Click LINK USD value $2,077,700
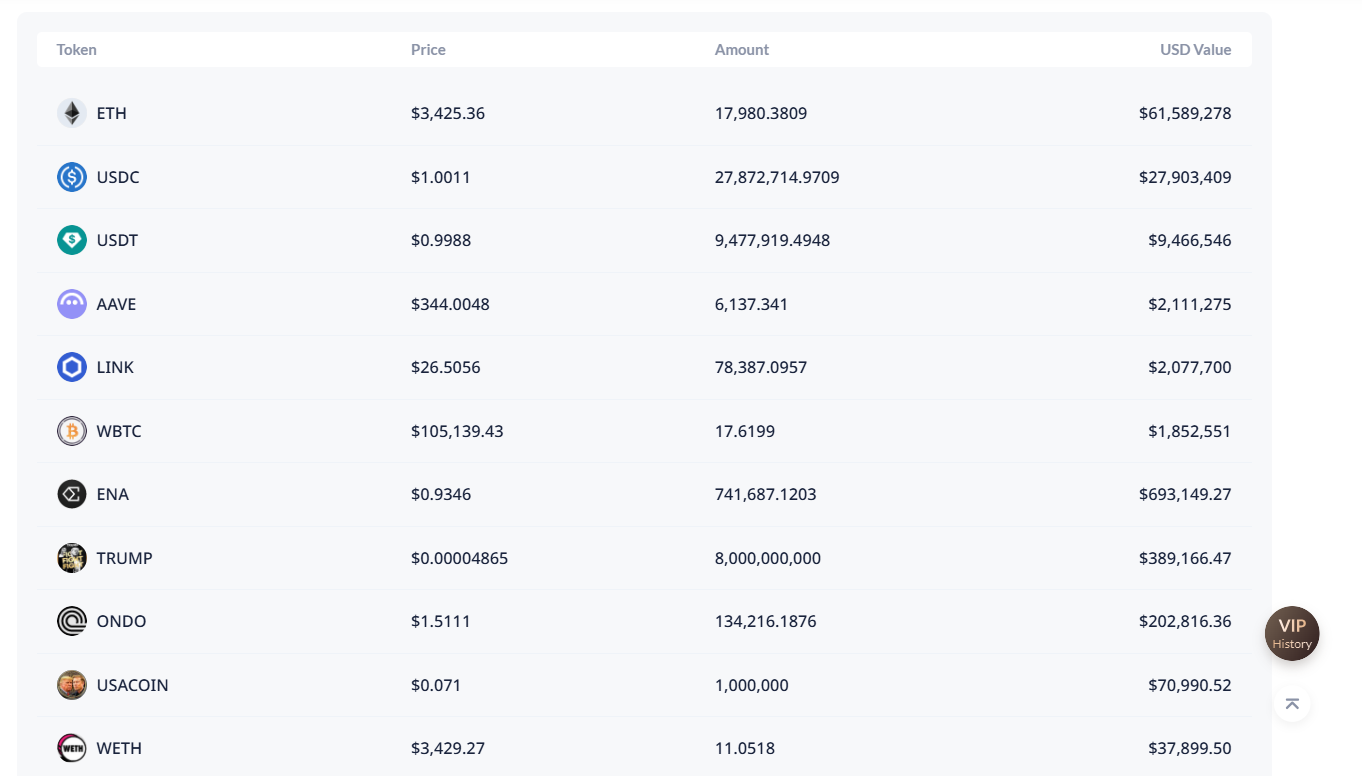The width and height of the screenshot is (1362, 776). 1190,367
